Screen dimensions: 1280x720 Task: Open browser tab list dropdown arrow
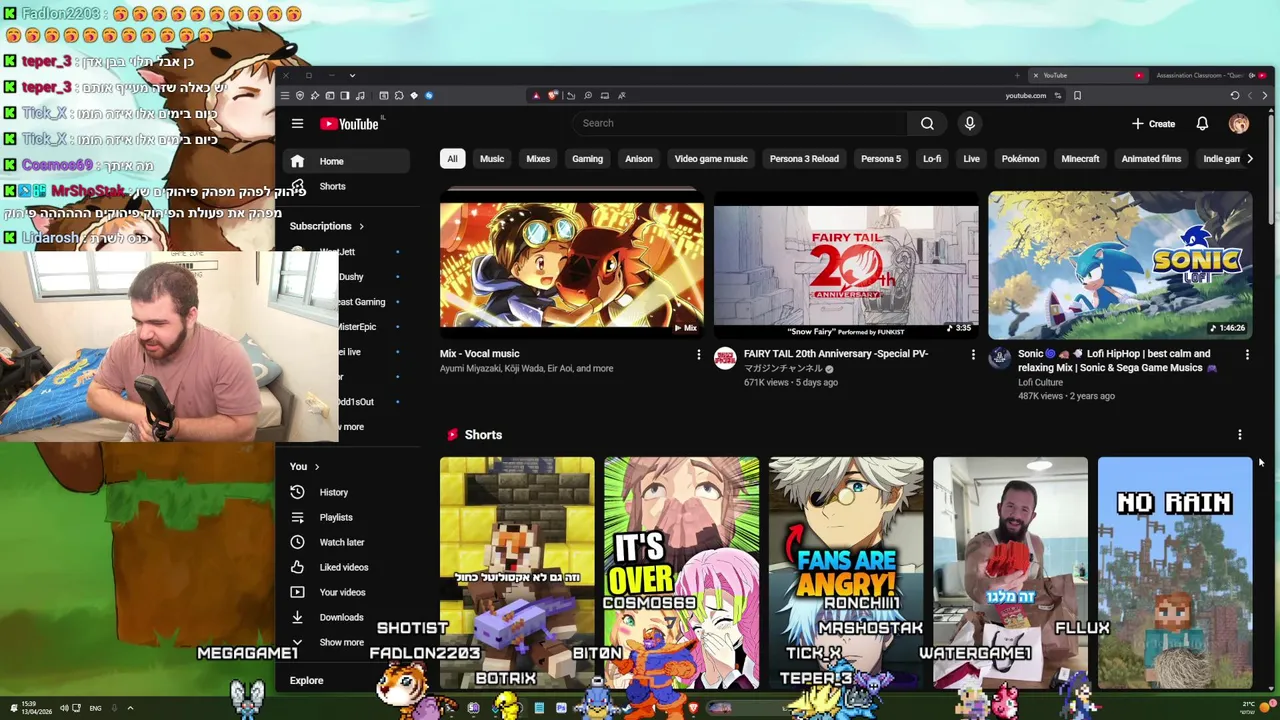point(352,75)
